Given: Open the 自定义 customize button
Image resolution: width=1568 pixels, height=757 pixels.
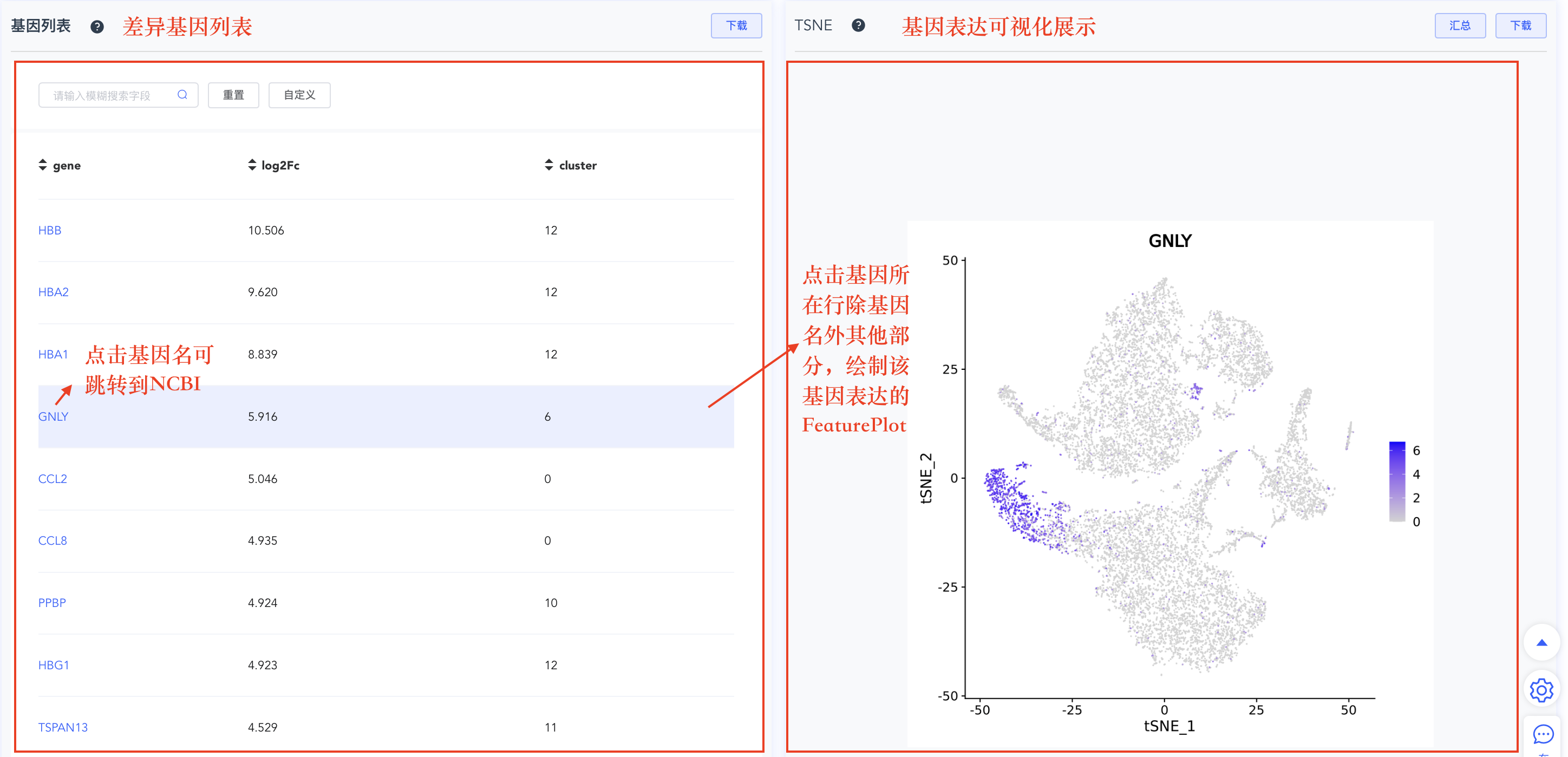Looking at the screenshot, I should [299, 95].
